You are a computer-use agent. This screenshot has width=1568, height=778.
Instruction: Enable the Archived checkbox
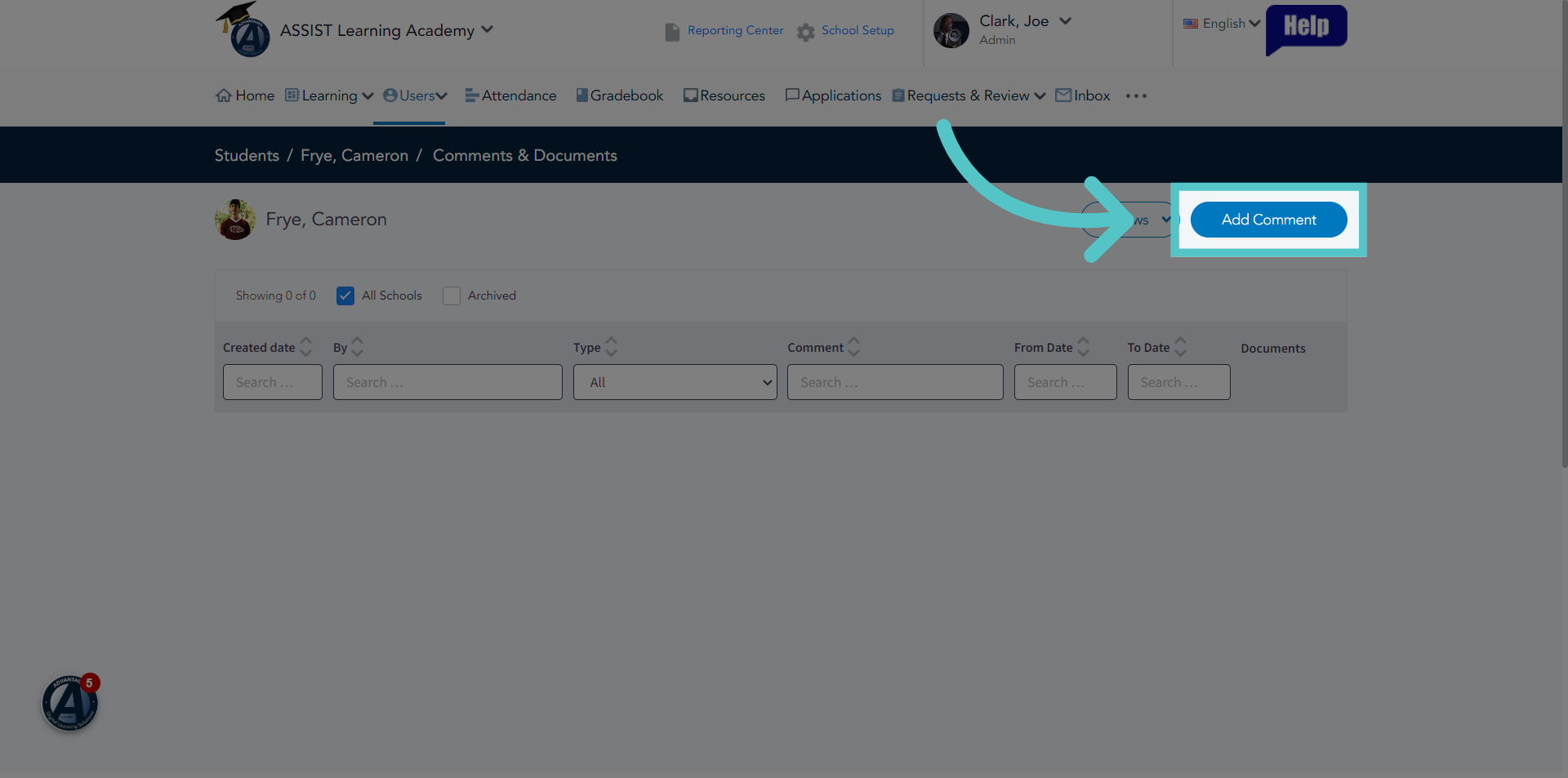(x=452, y=296)
